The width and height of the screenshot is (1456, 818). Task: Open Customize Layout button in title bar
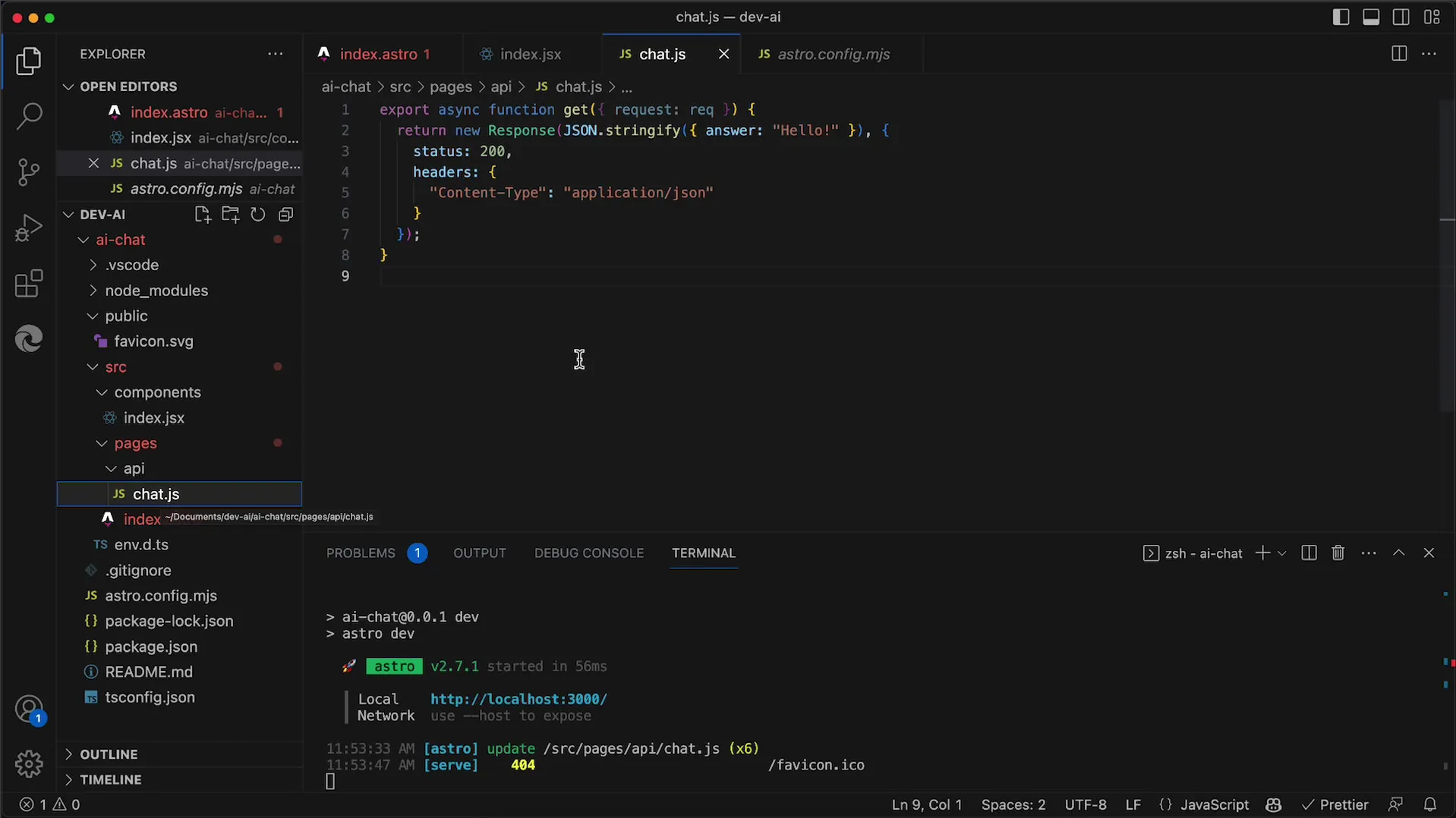tap(1432, 17)
